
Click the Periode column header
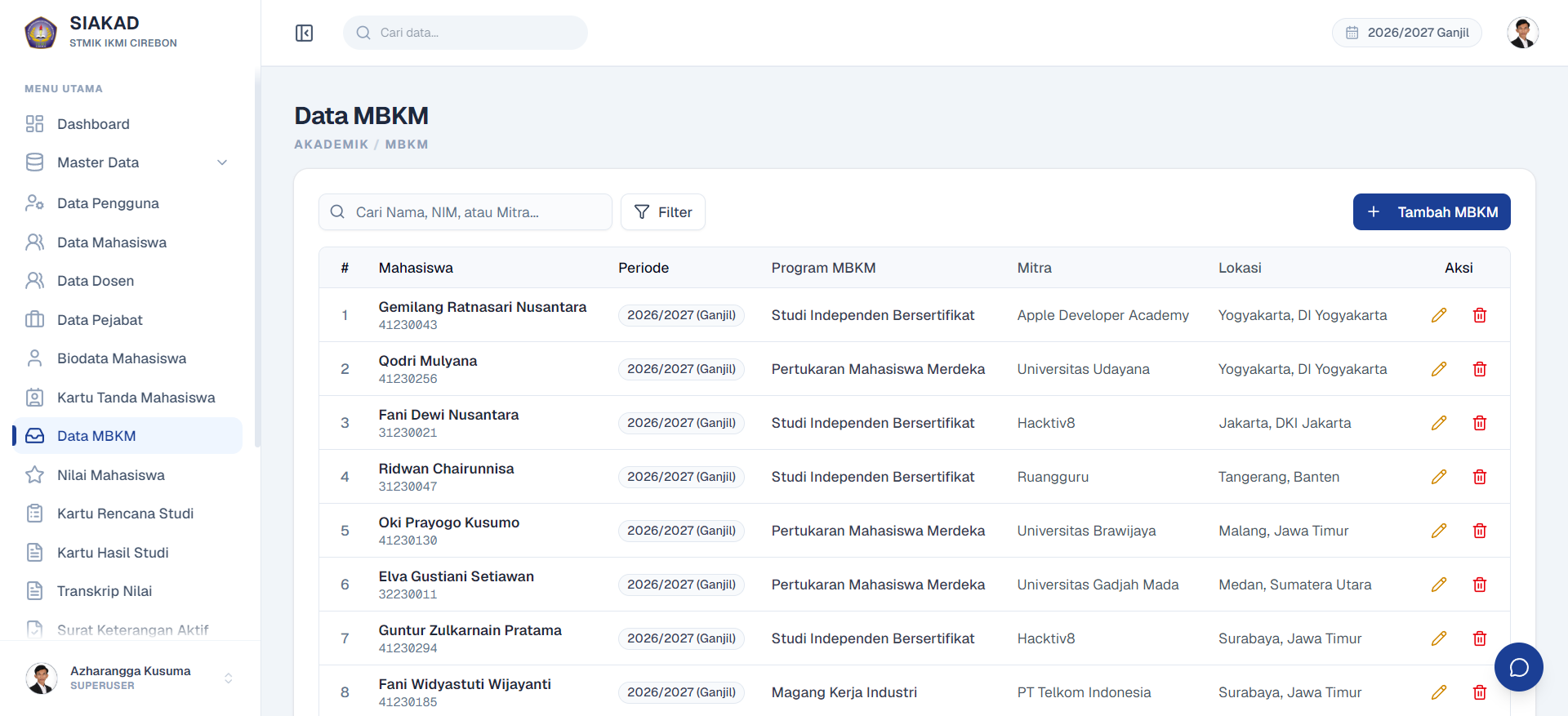(644, 268)
